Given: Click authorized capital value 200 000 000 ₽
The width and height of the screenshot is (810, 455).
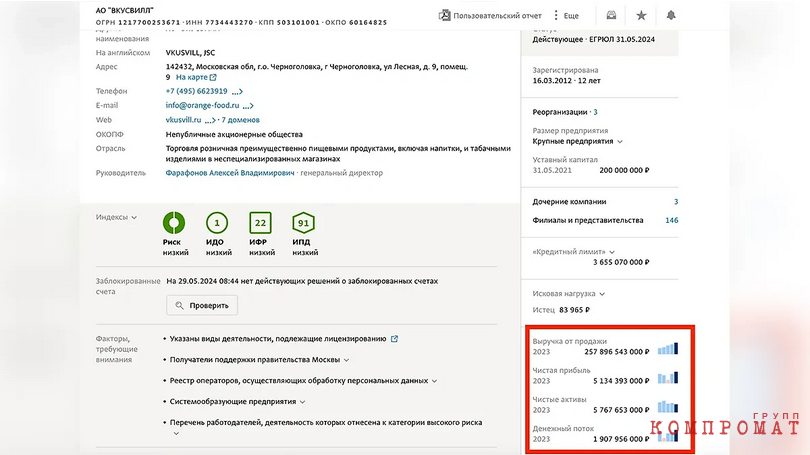Looking at the screenshot, I should pos(624,170).
